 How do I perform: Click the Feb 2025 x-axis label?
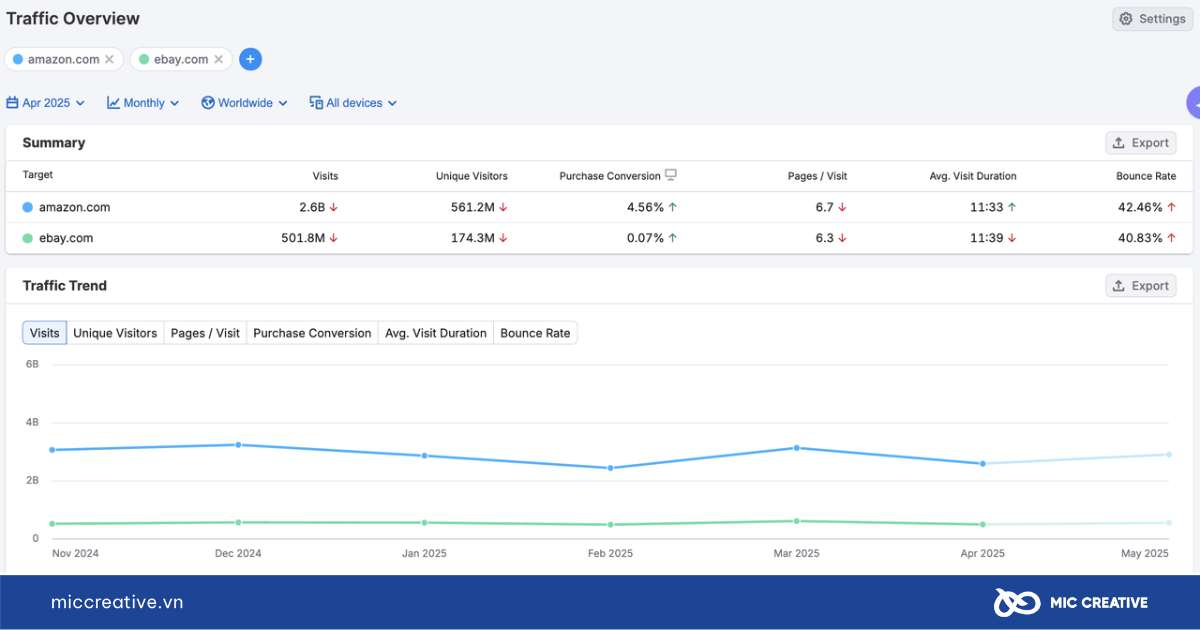pos(610,554)
